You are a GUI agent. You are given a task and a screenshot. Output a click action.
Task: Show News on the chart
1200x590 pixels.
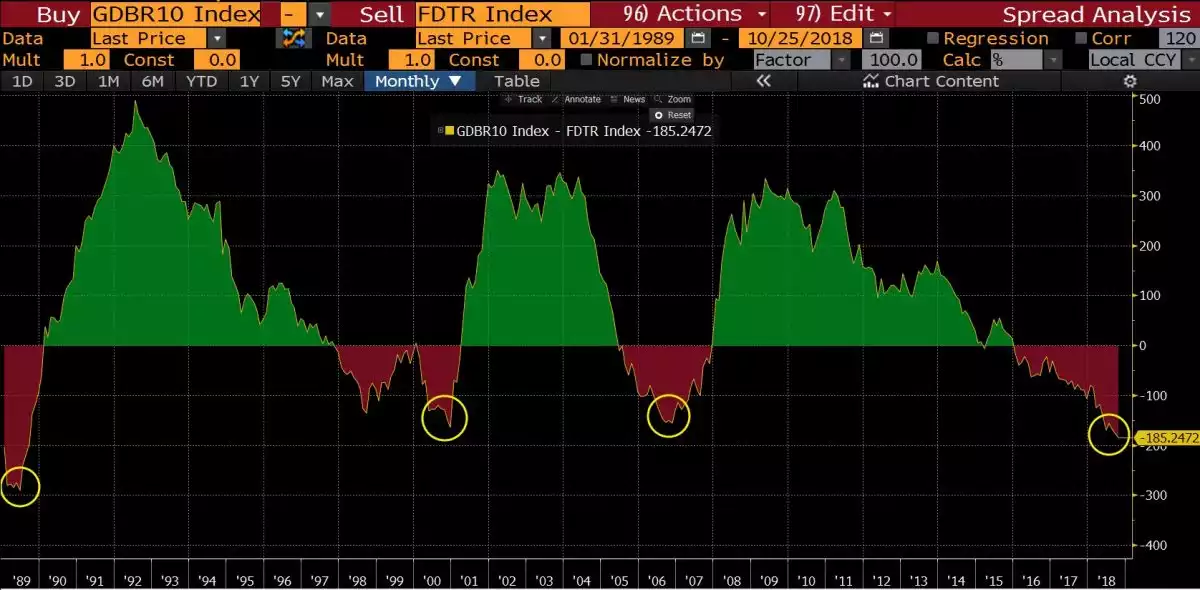click(628, 99)
